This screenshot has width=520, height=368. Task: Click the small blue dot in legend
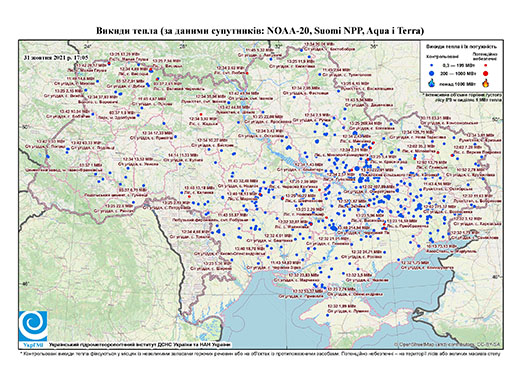(x=432, y=66)
